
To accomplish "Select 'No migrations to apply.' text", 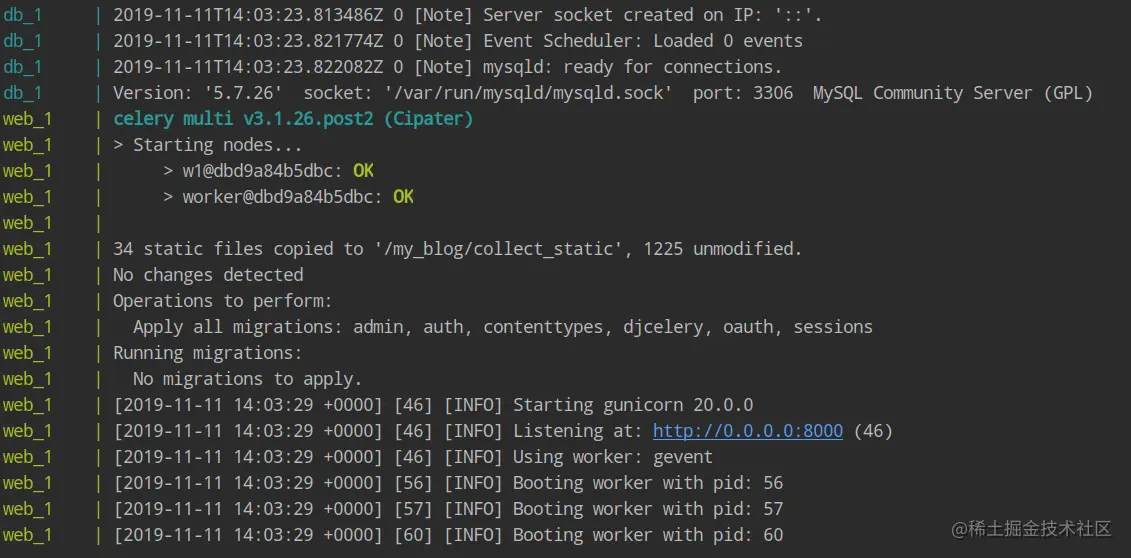I will click(247, 379).
